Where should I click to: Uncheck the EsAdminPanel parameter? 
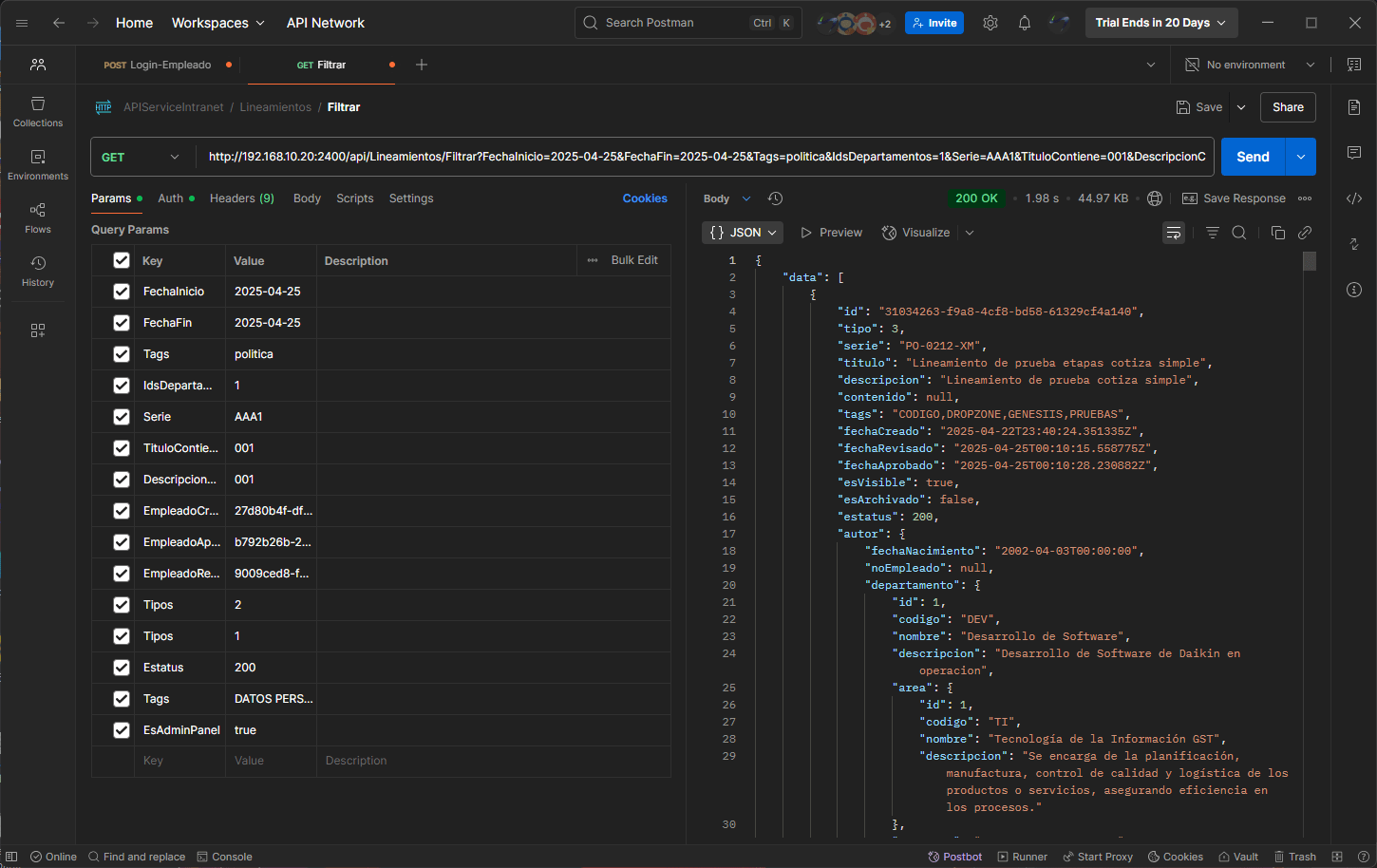pos(122,730)
